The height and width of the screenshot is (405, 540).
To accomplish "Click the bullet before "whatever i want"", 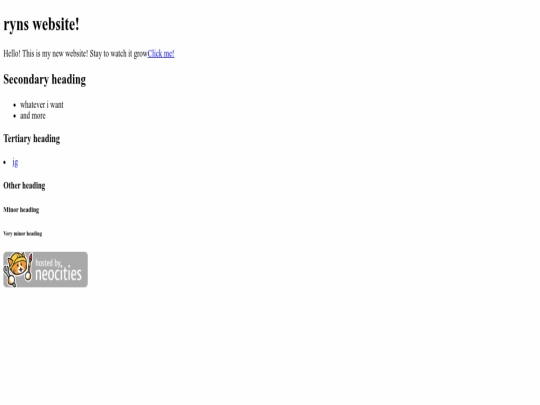I will (x=14, y=105).
